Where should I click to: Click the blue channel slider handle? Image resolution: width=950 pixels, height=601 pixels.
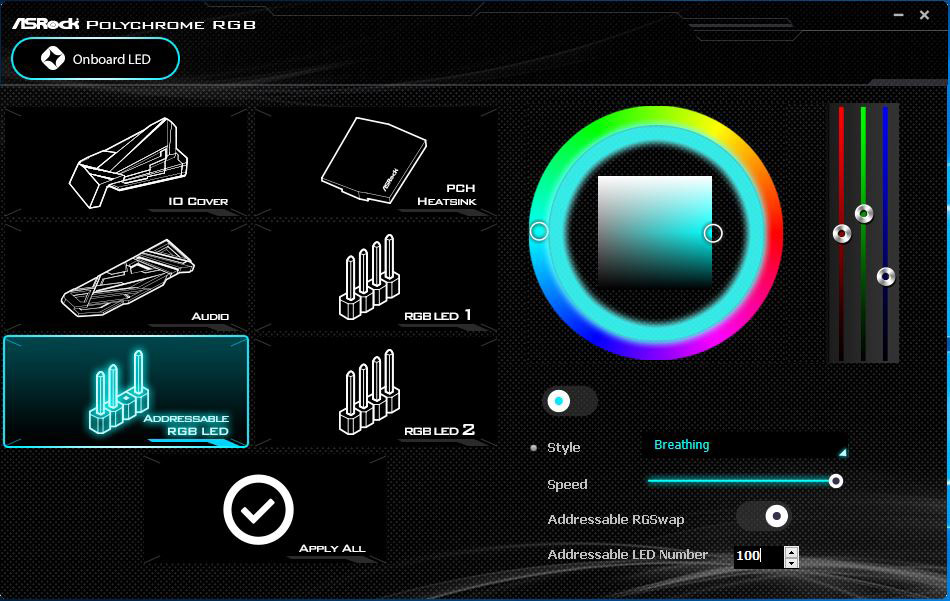(x=886, y=276)
